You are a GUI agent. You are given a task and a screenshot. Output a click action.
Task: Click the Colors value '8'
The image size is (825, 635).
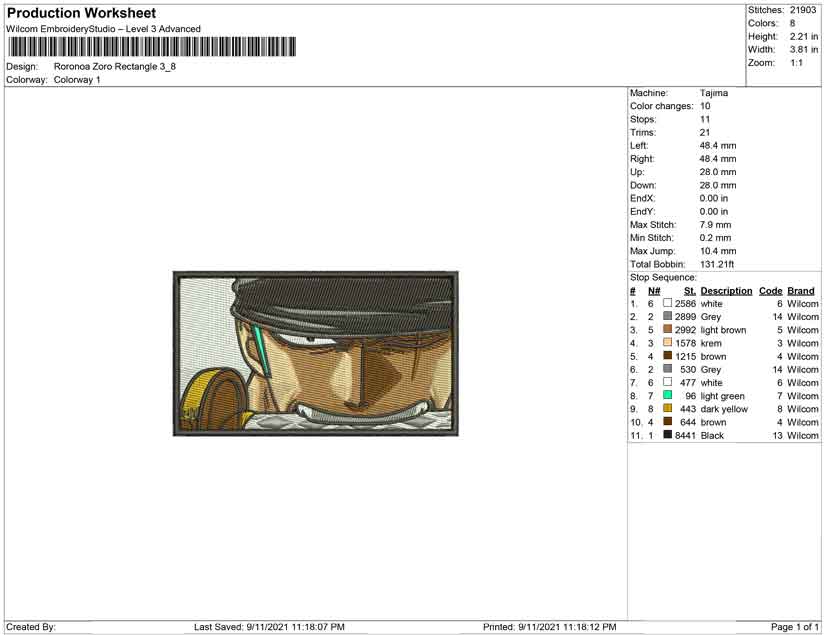(x=792, y=23)
